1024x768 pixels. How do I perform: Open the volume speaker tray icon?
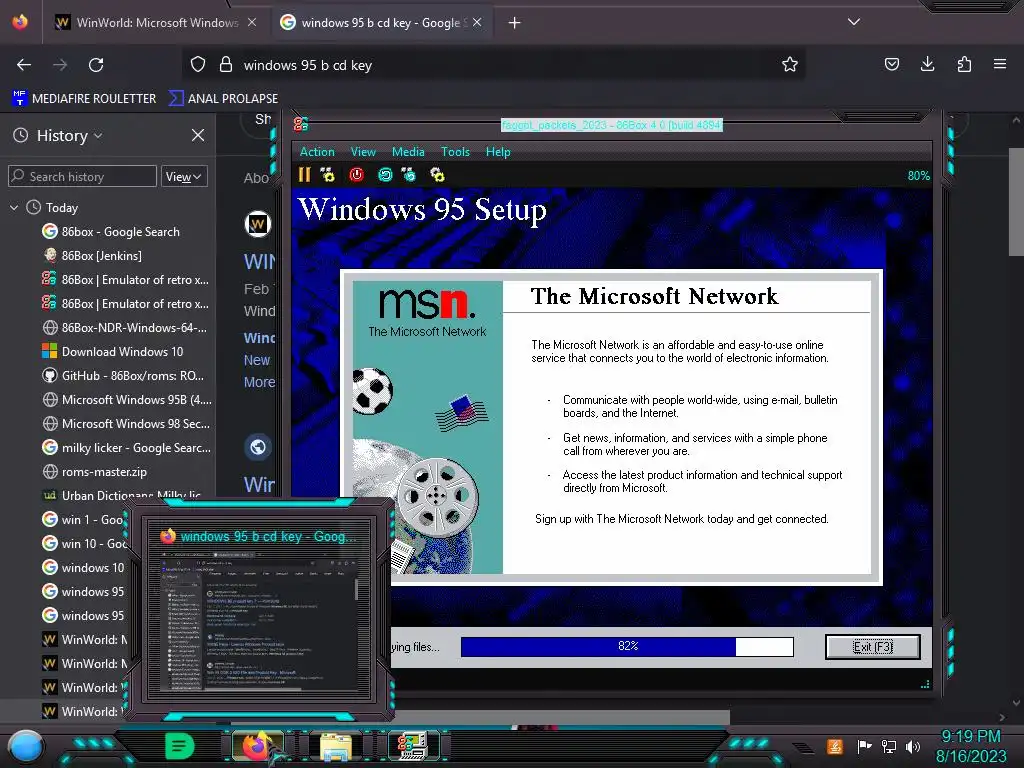(913, 746)
